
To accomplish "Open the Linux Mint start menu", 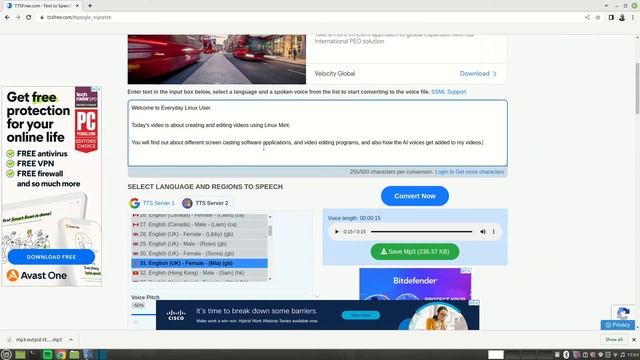I will 6,355.
